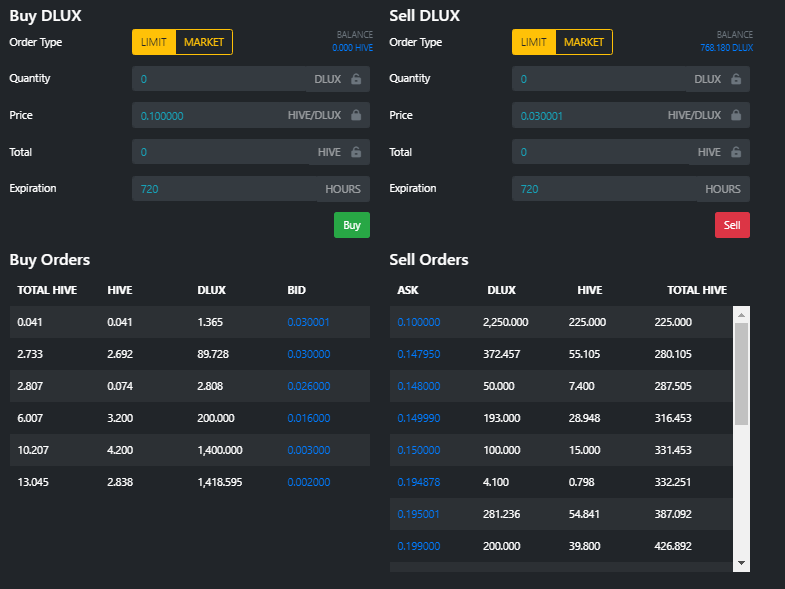This screenshot has height=589, width=785.
Task: Click the scroll up arrow in Sell Orders
Action: point(741,315)
